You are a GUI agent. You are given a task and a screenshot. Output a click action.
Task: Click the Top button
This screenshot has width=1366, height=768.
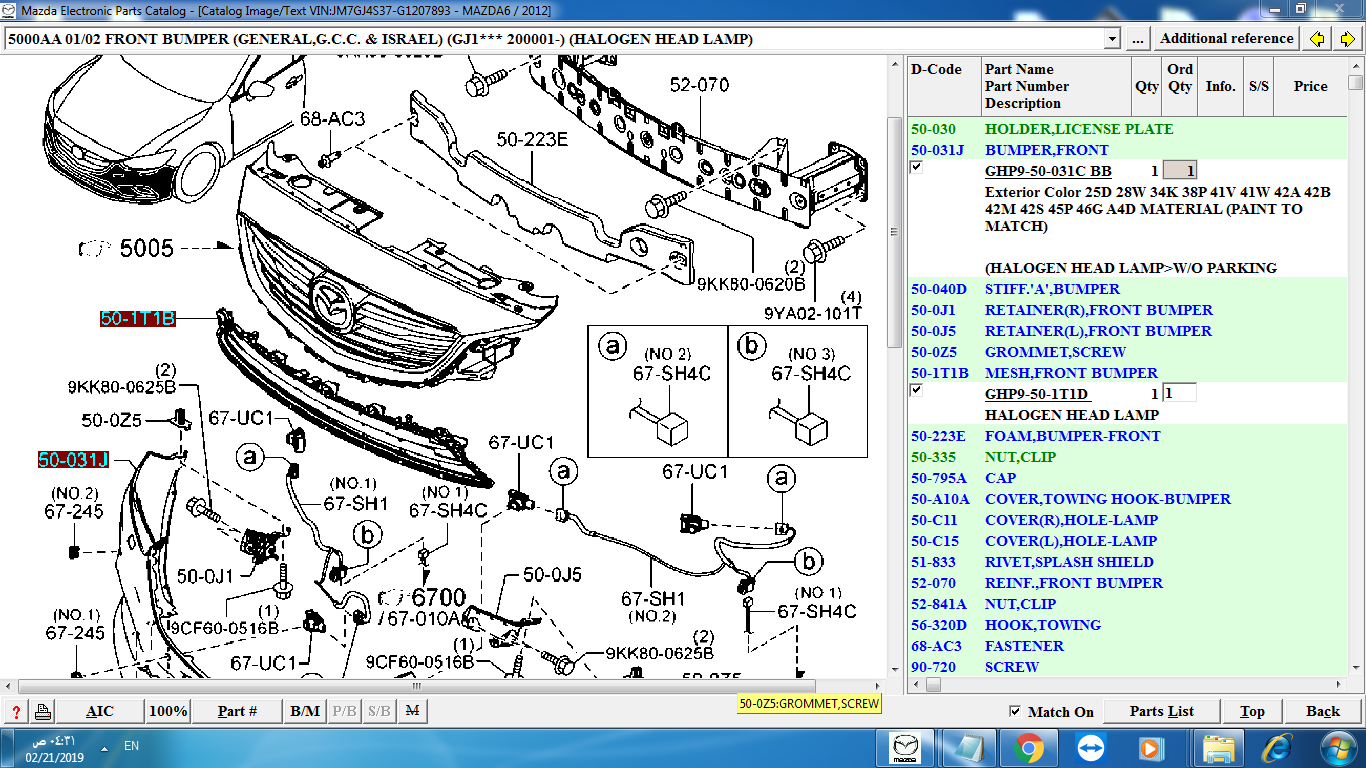[1252, 711]
